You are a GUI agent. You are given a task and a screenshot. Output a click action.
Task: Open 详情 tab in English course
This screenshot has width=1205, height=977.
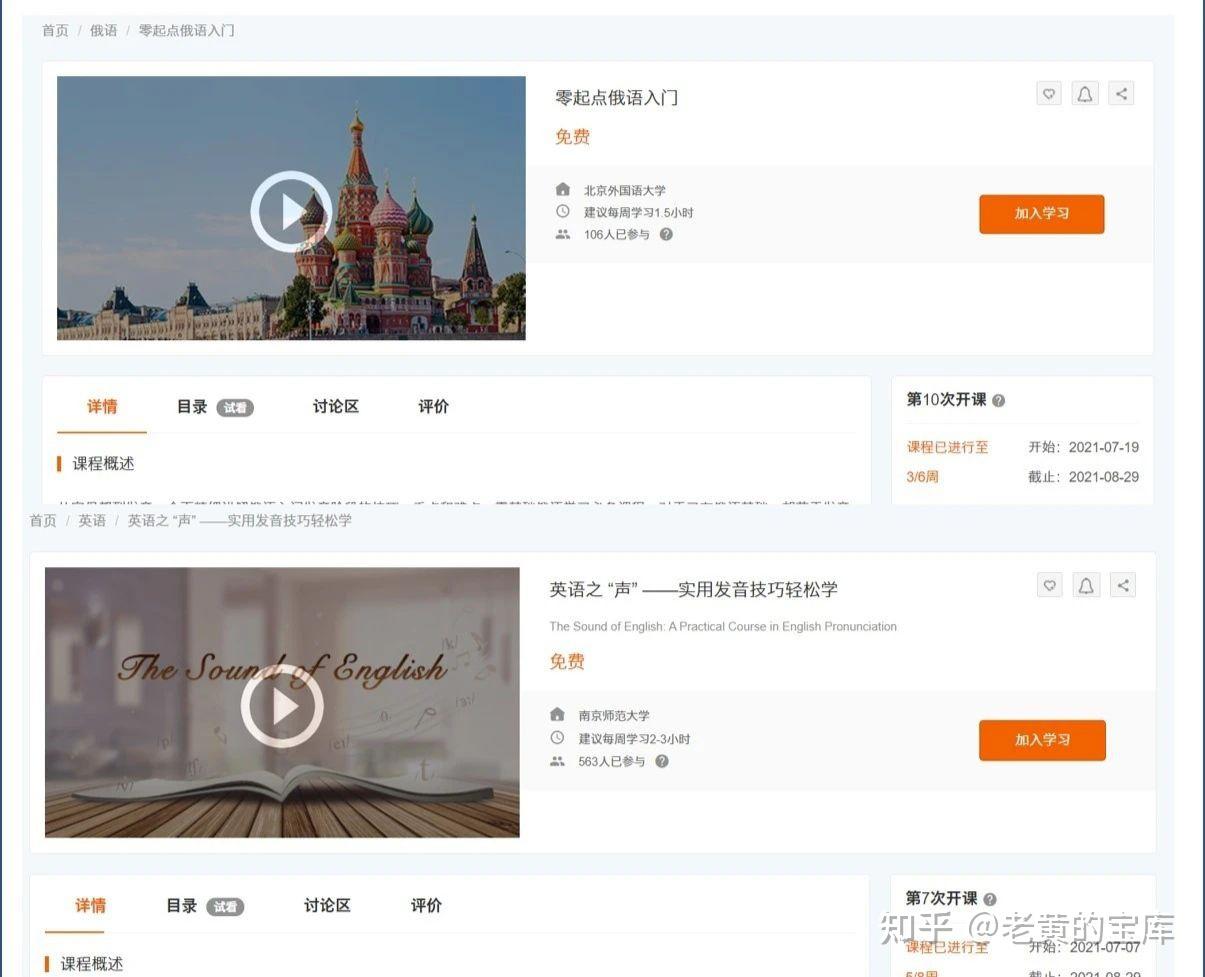pyautogui.click(x=90, y=905)
